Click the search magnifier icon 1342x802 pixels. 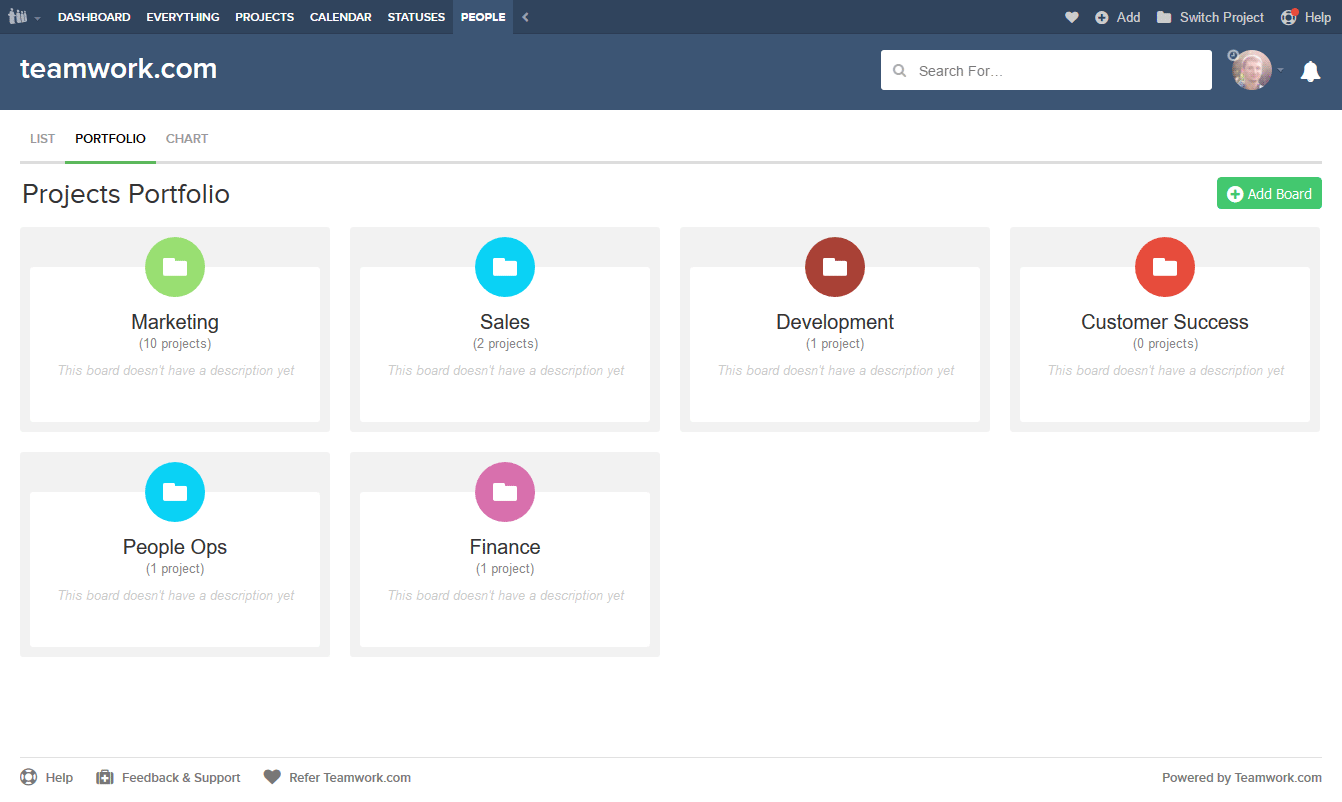(900, 71)
